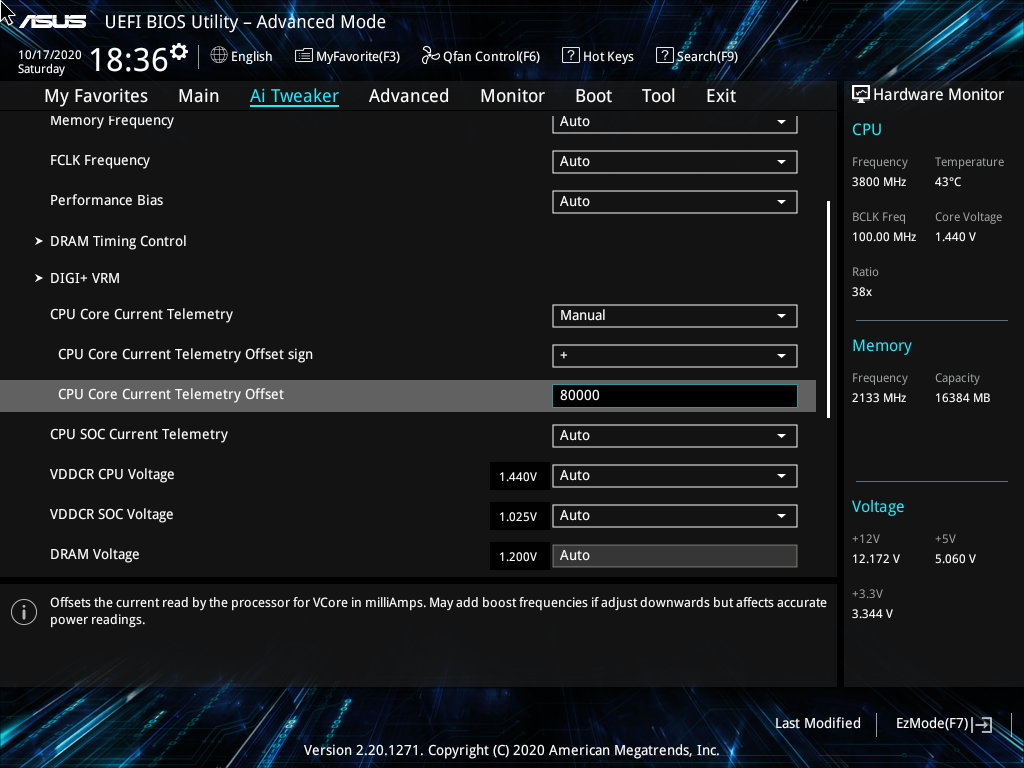Screen dimensions: 1024x768
Task: Click the DRAM Voltage Auto field
Action: tap(675, 556)
